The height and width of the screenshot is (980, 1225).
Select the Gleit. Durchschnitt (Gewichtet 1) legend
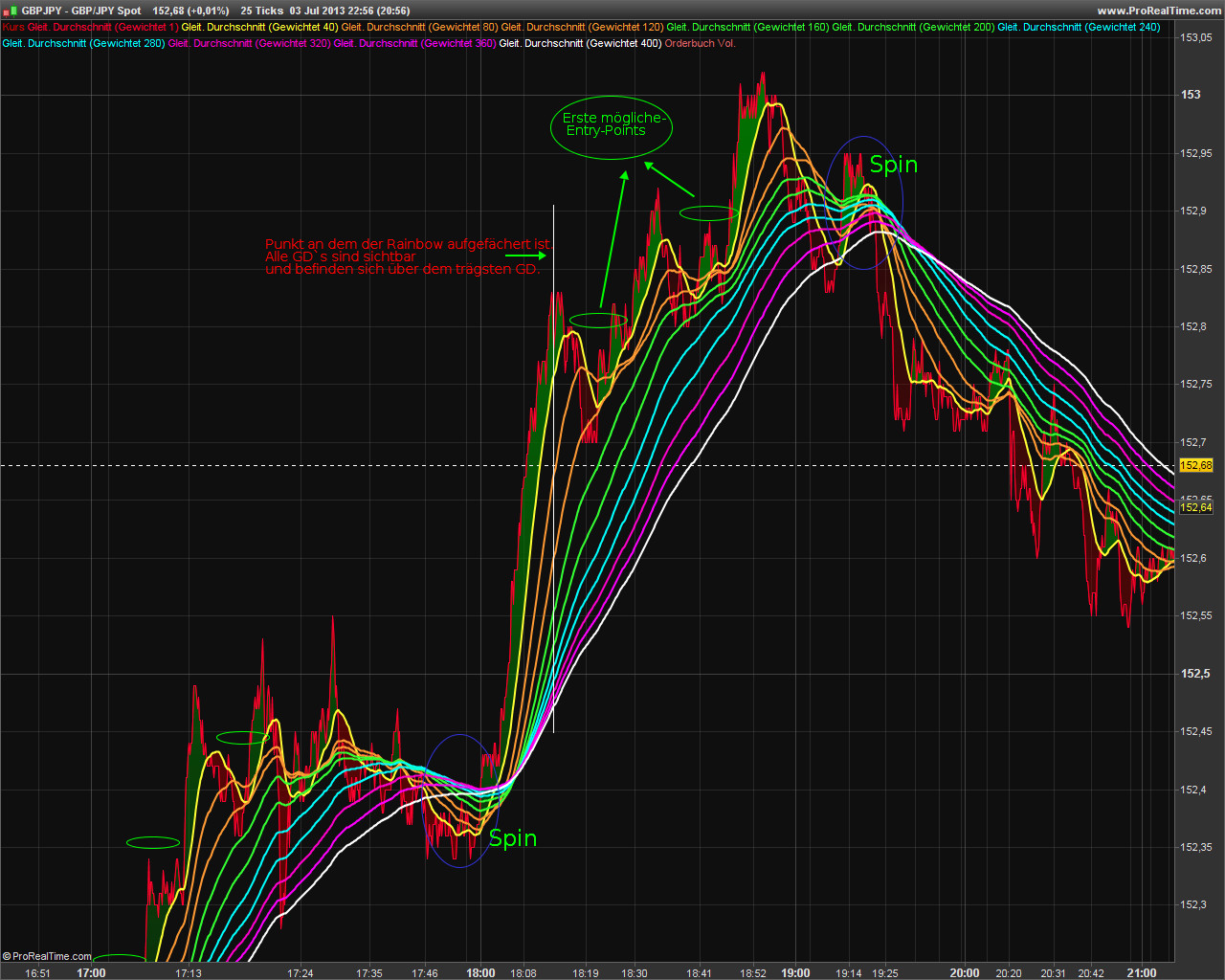(103, 28)
